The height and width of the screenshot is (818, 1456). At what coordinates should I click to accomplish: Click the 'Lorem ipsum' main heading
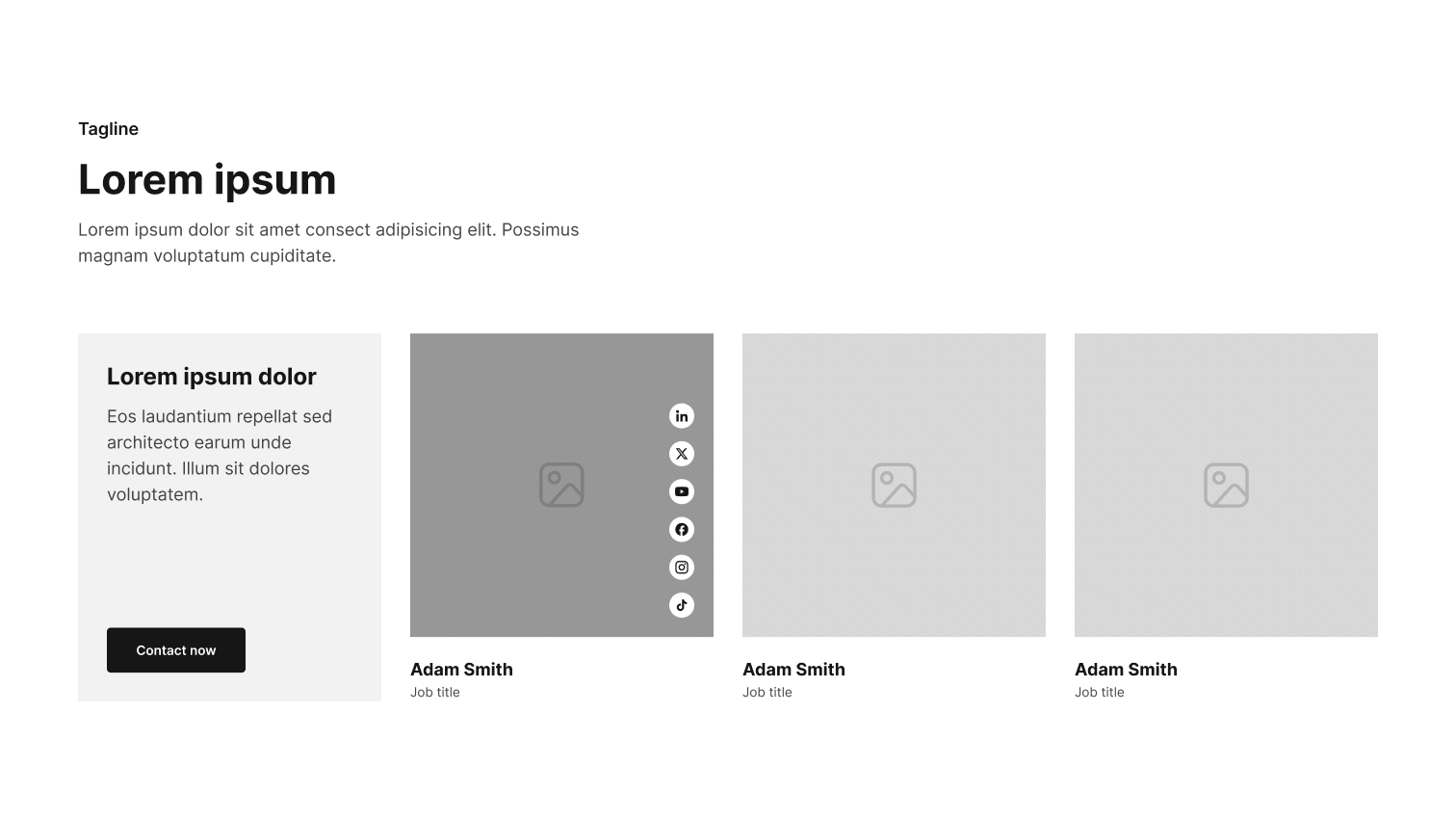[x=207, y=180]
